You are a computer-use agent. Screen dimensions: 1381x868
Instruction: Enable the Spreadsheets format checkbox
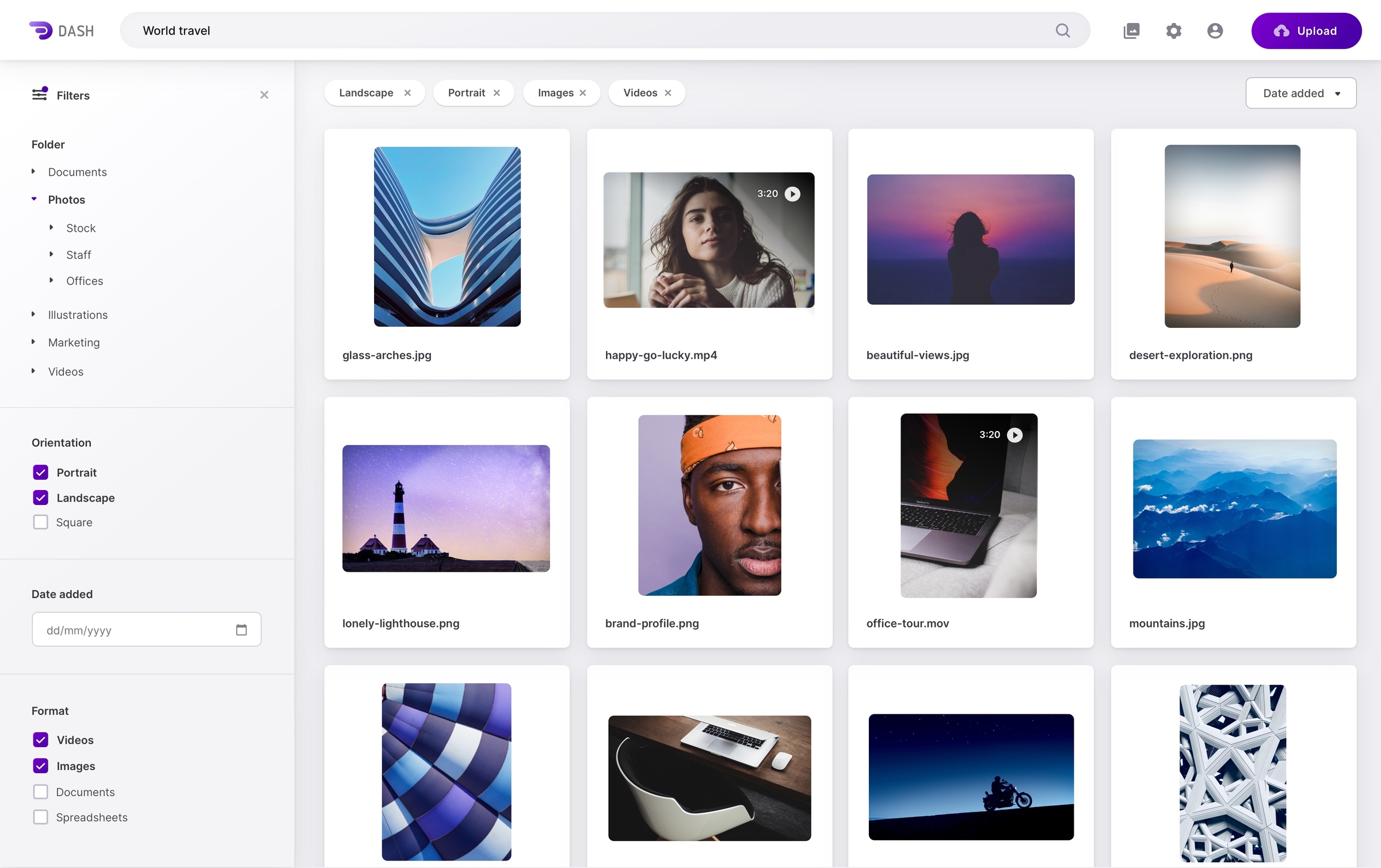coord(40,817)
